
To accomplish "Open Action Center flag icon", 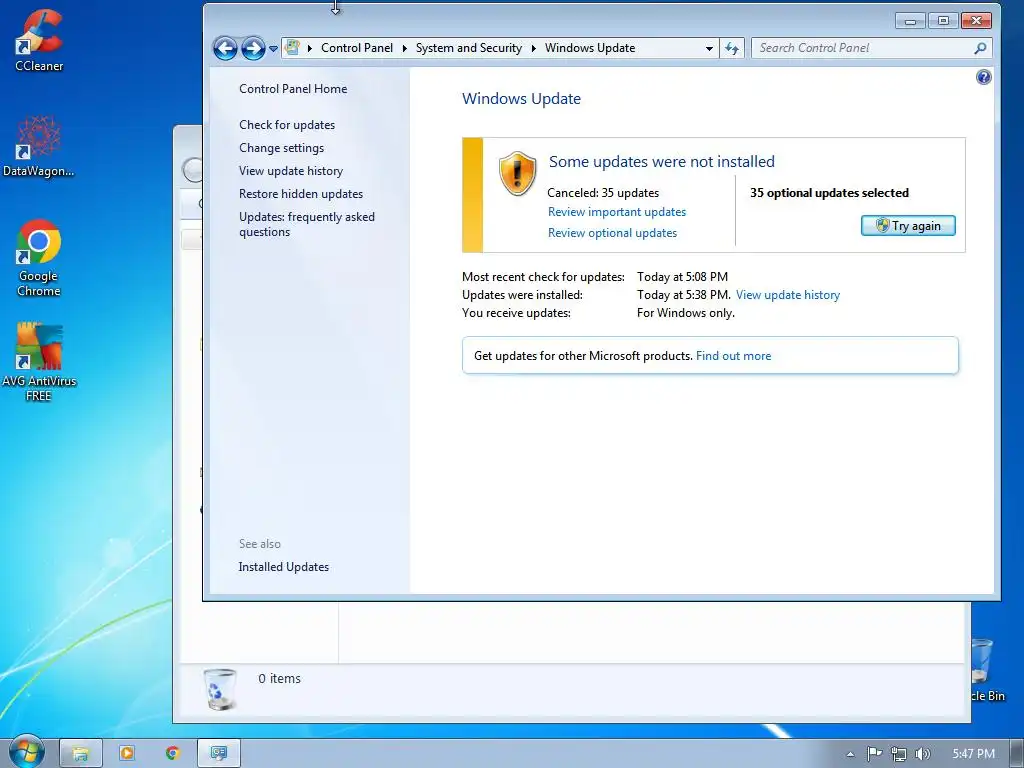I will [874, 754].
